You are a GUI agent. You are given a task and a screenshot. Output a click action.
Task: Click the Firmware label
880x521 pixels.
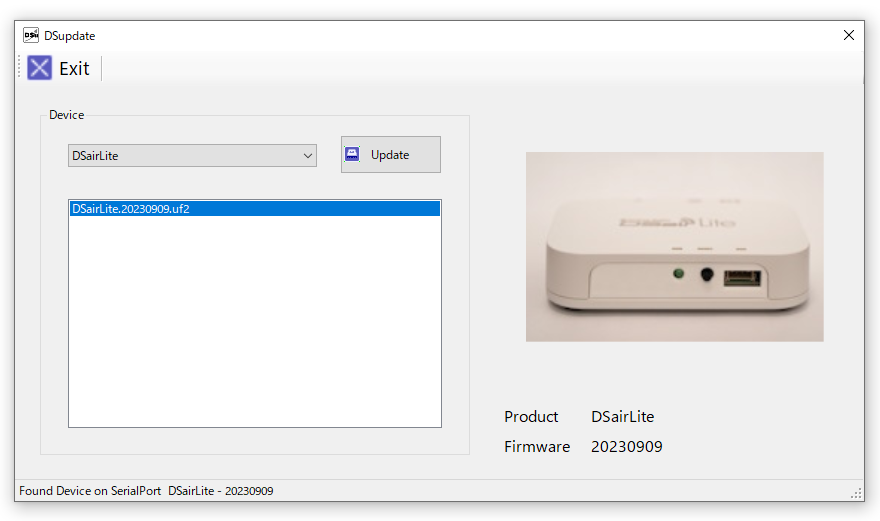tap(537, 446)
